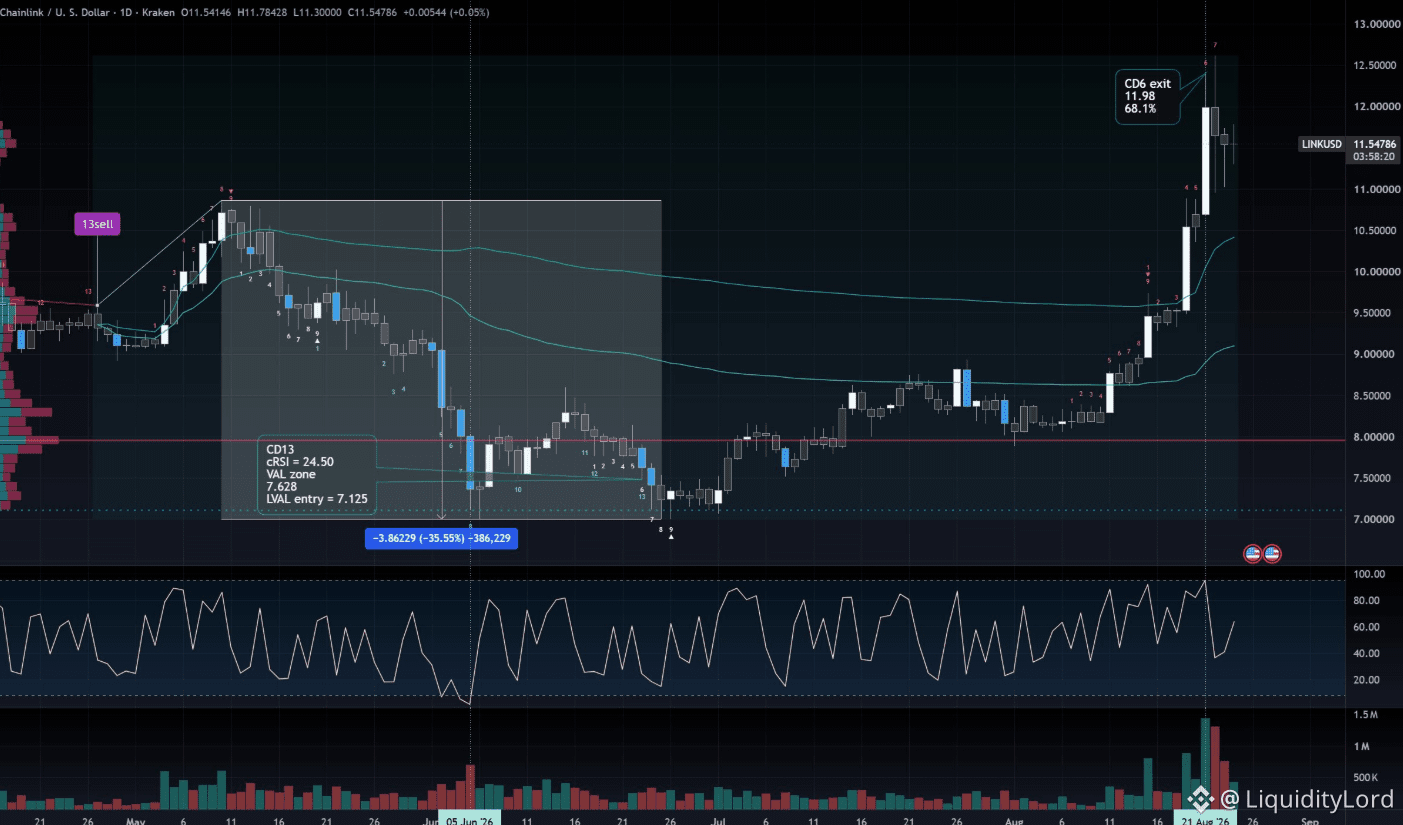Click the 05 Jun '26 date marker
1403x825 pixels.
(x=471, y=816)
